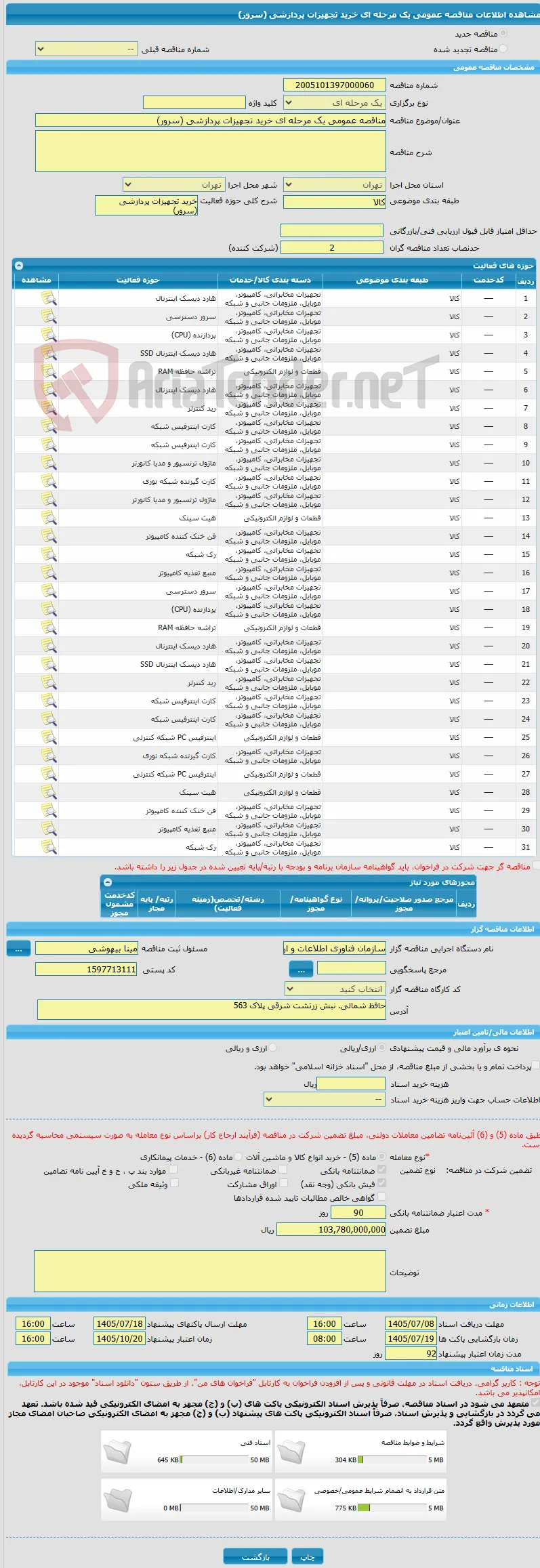Toggle the اوراق مشارکت checkbox
The width and height of the screenshot is (540, 1568).
[285, 1183]
